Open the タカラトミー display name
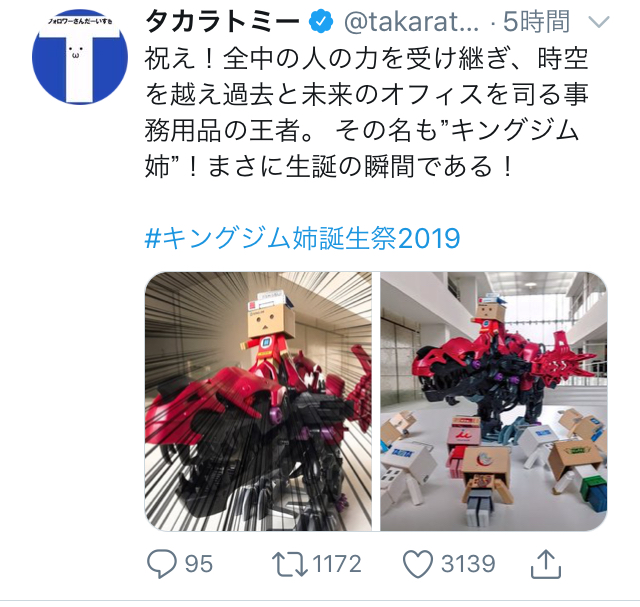This screenshot has width=640, height=607. coord(223,22)
